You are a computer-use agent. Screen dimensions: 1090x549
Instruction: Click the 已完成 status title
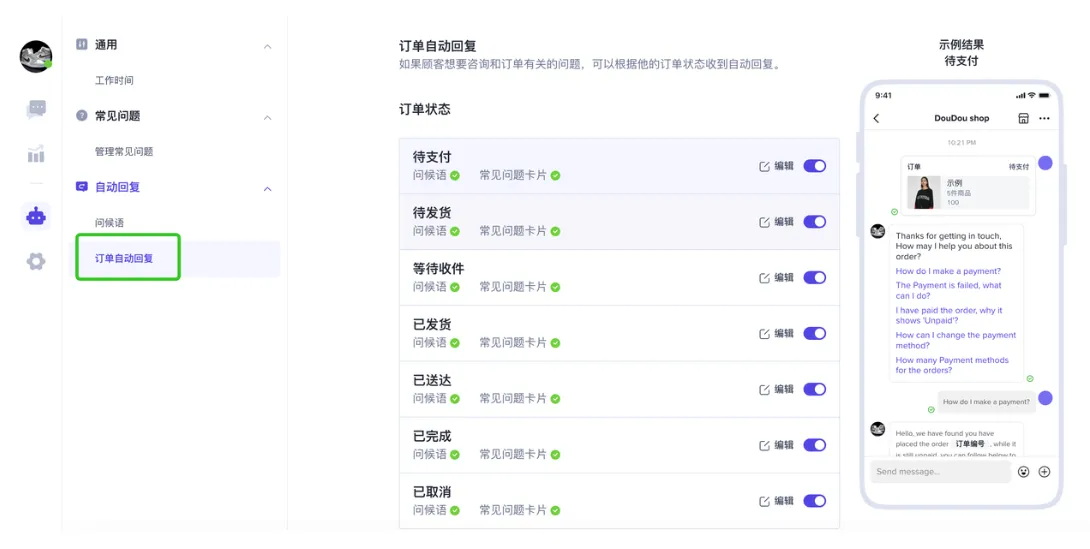[x=432, y=436]
